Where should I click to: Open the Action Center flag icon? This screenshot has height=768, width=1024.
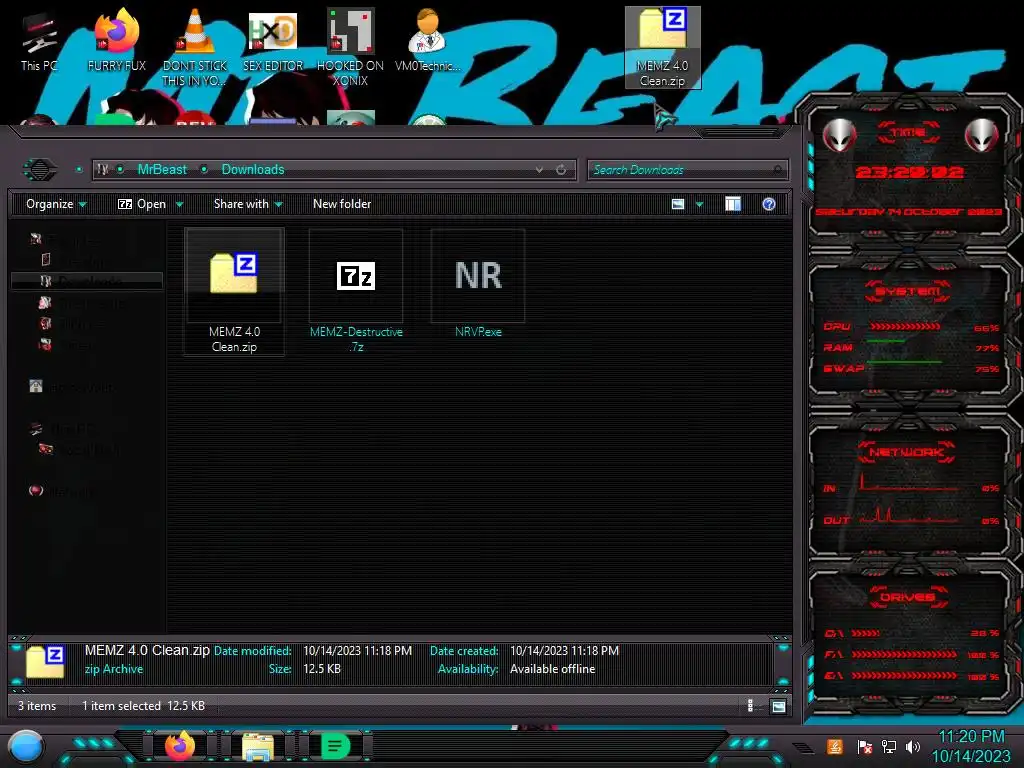(864, 746)
